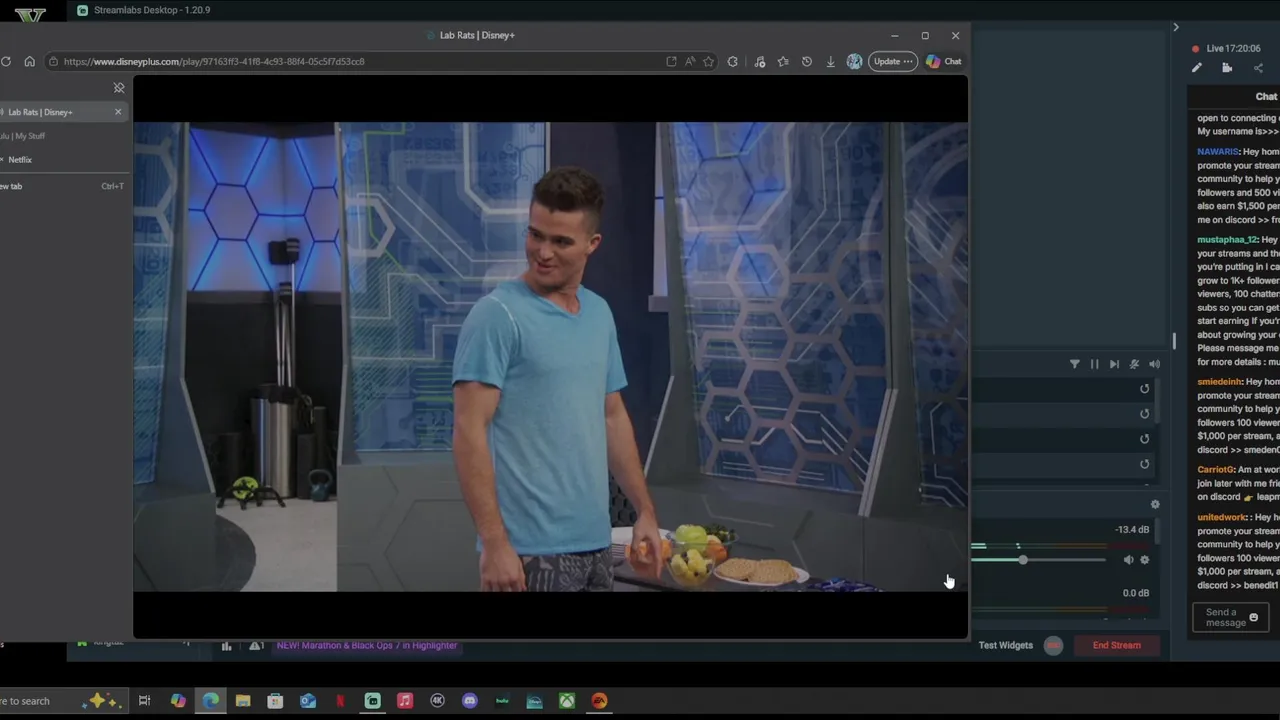This screenshot has width=1280, height=720.
Task: Click the Send a message field
Action: [x=1231, y=617]
